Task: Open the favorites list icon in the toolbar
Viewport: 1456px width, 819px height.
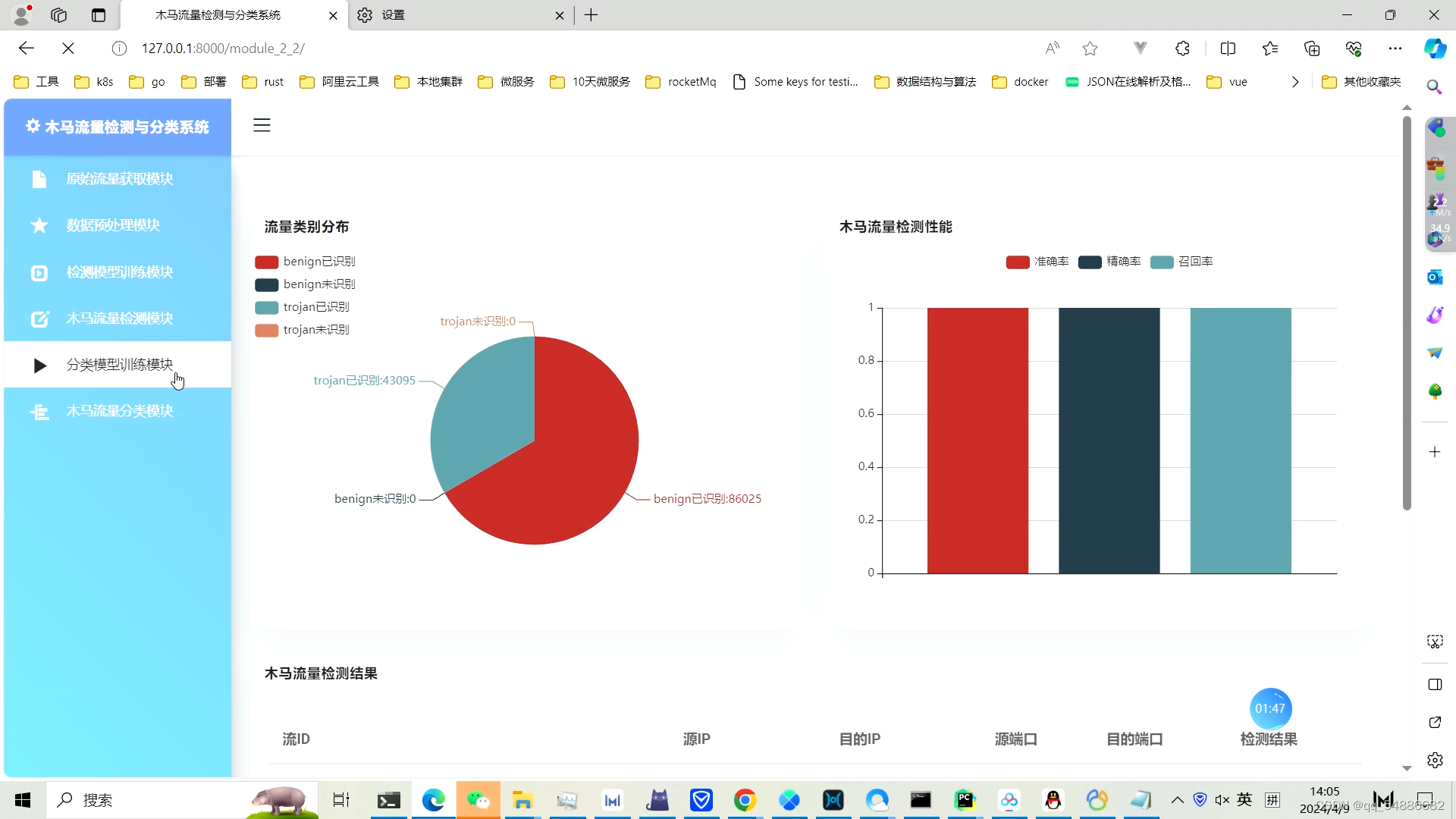Action: 1270,49
